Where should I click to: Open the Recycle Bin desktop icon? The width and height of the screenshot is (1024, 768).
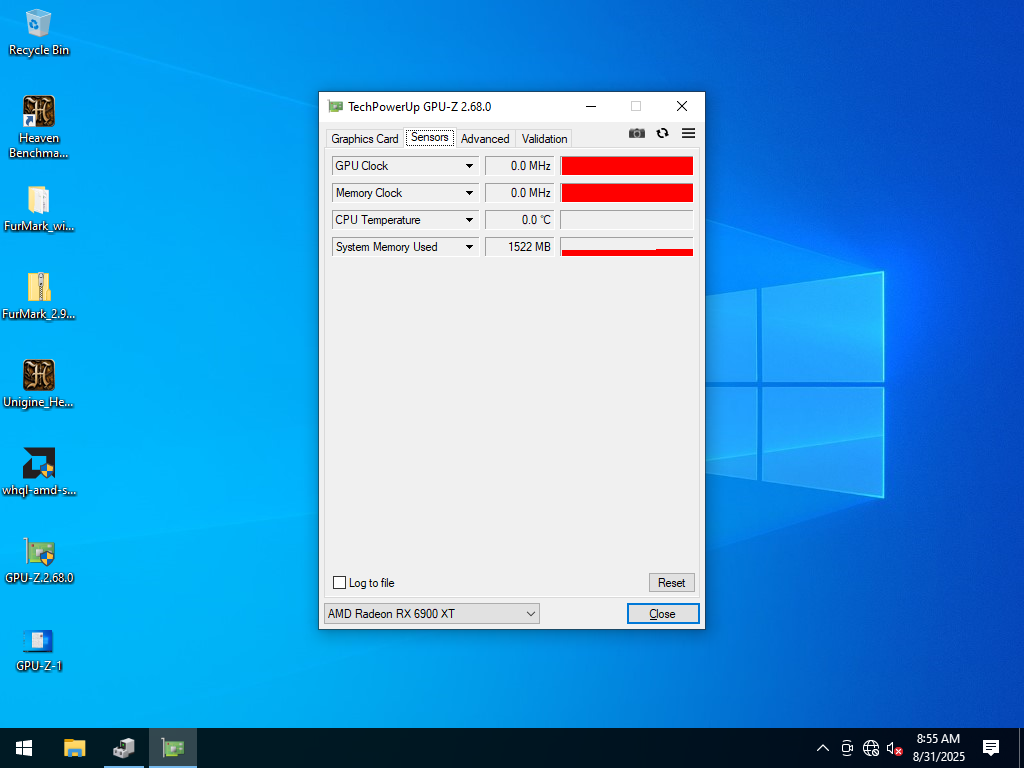[39, 33]
